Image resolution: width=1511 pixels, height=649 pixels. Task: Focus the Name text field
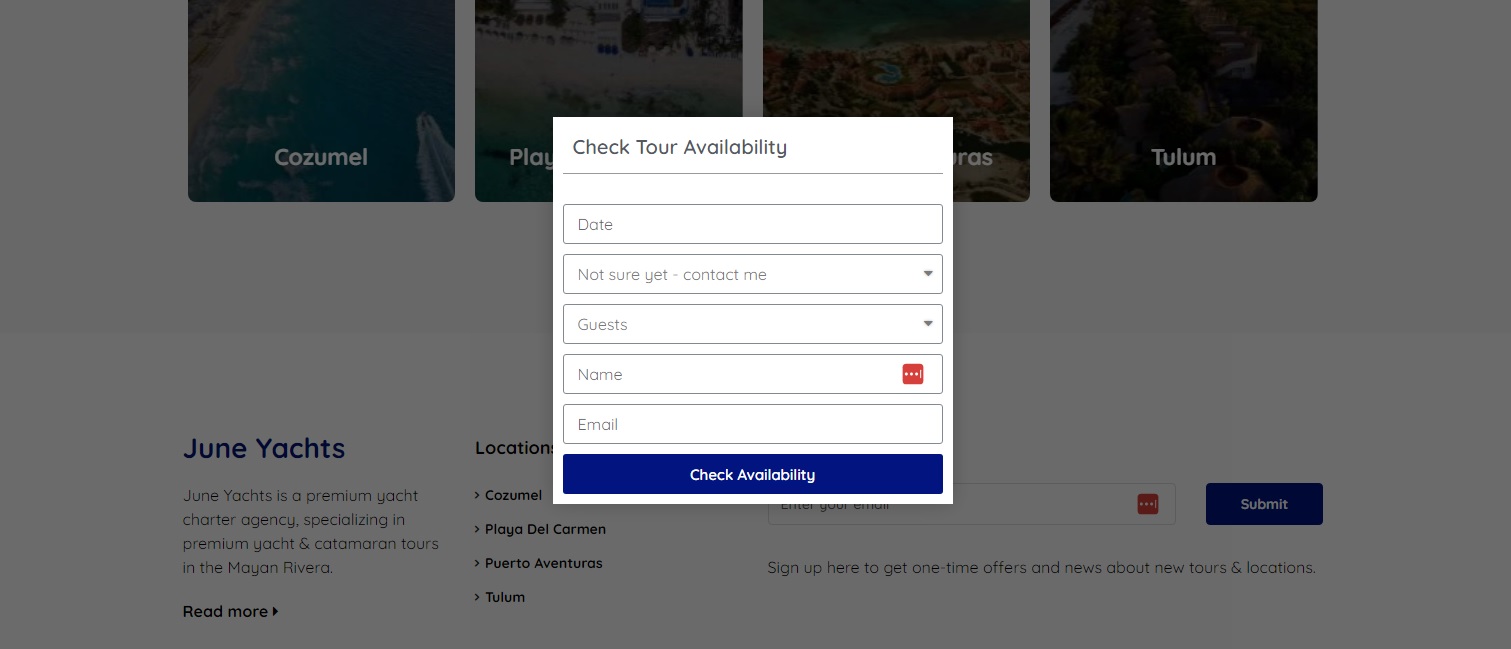[x=752, y=374]
